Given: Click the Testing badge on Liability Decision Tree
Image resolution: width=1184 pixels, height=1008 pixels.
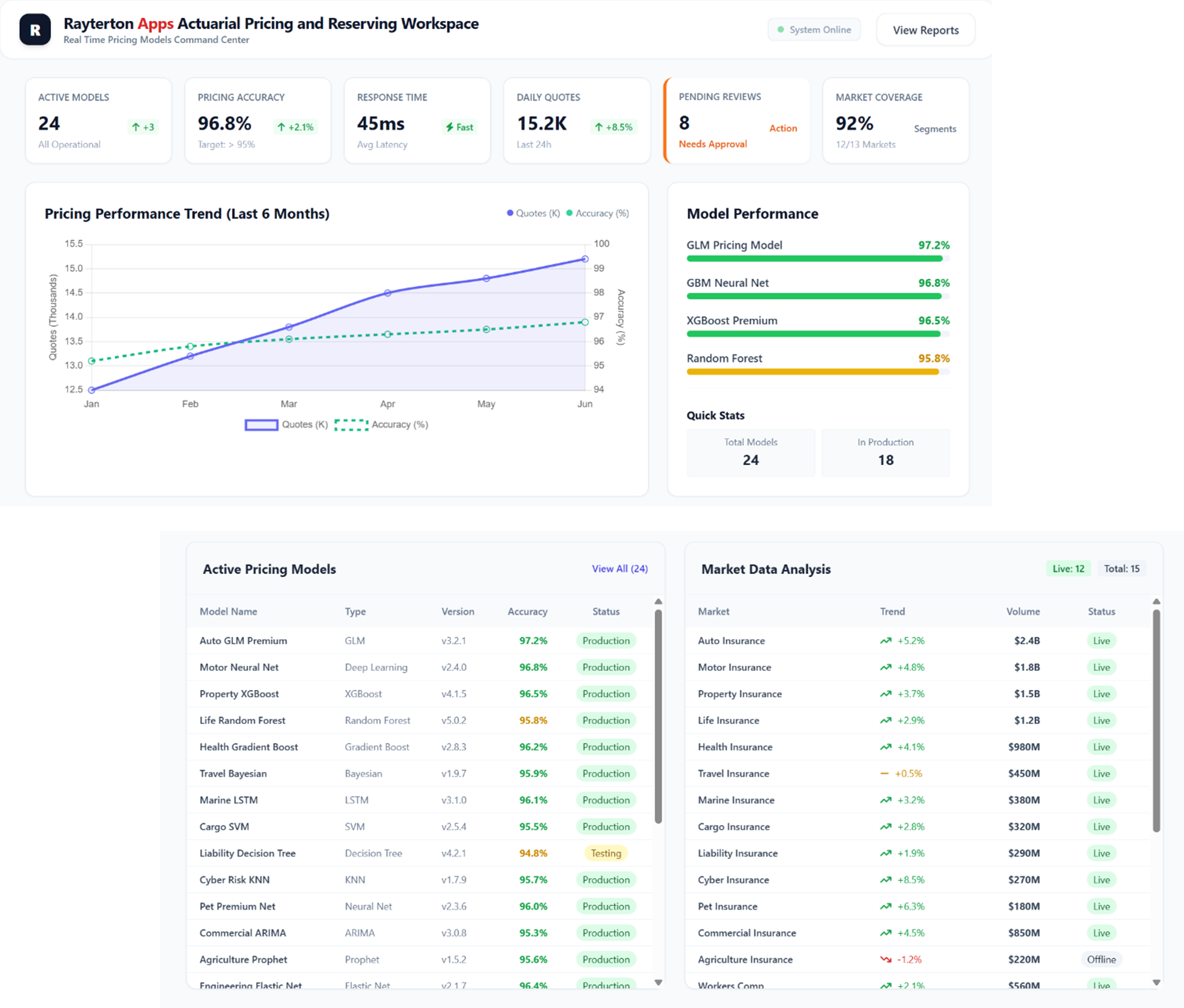Looking at the screenshot, I should click(605, 853).
